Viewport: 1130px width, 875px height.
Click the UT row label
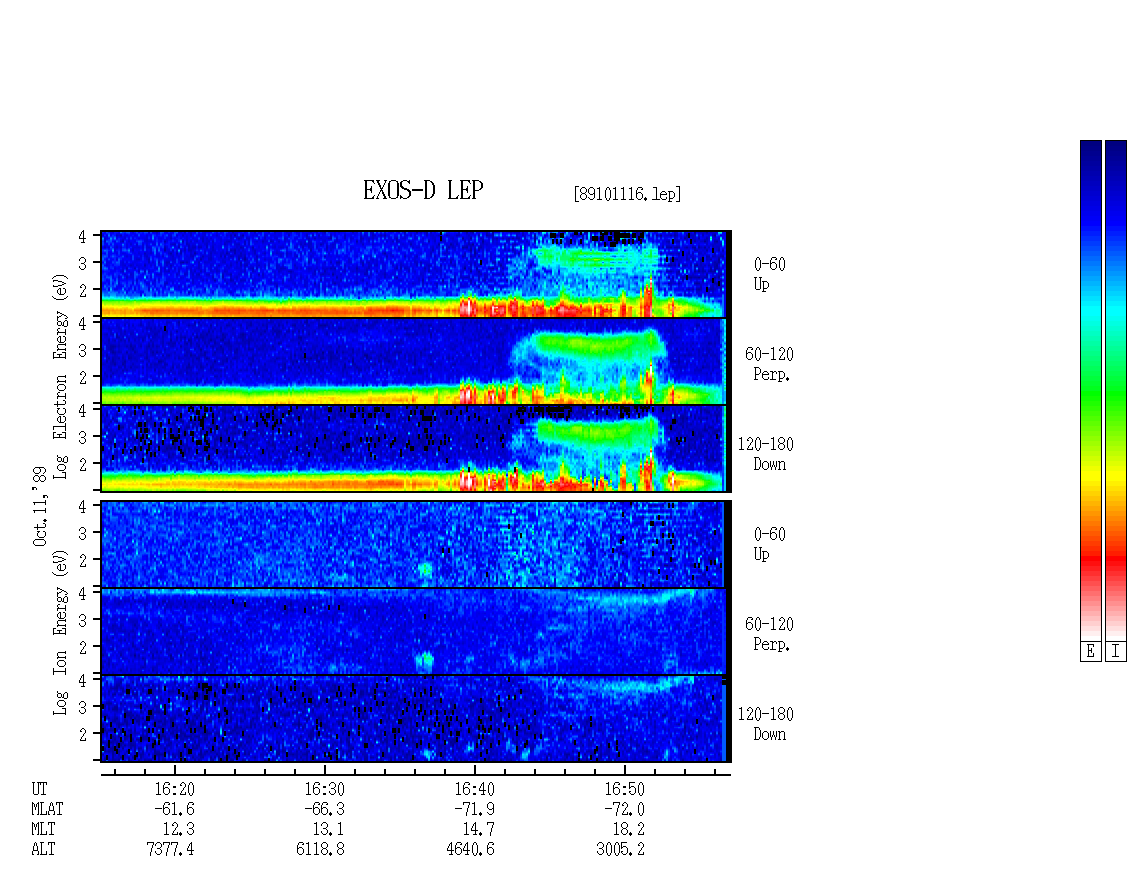point(39,789)
